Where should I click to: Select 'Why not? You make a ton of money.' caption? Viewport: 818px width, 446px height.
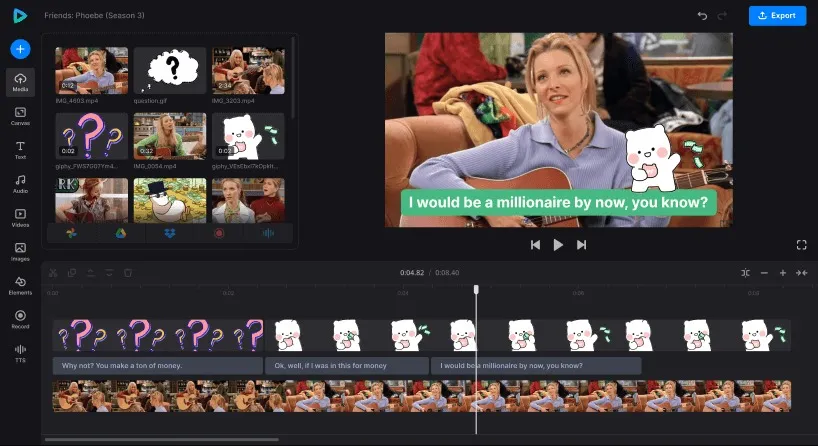158,366
